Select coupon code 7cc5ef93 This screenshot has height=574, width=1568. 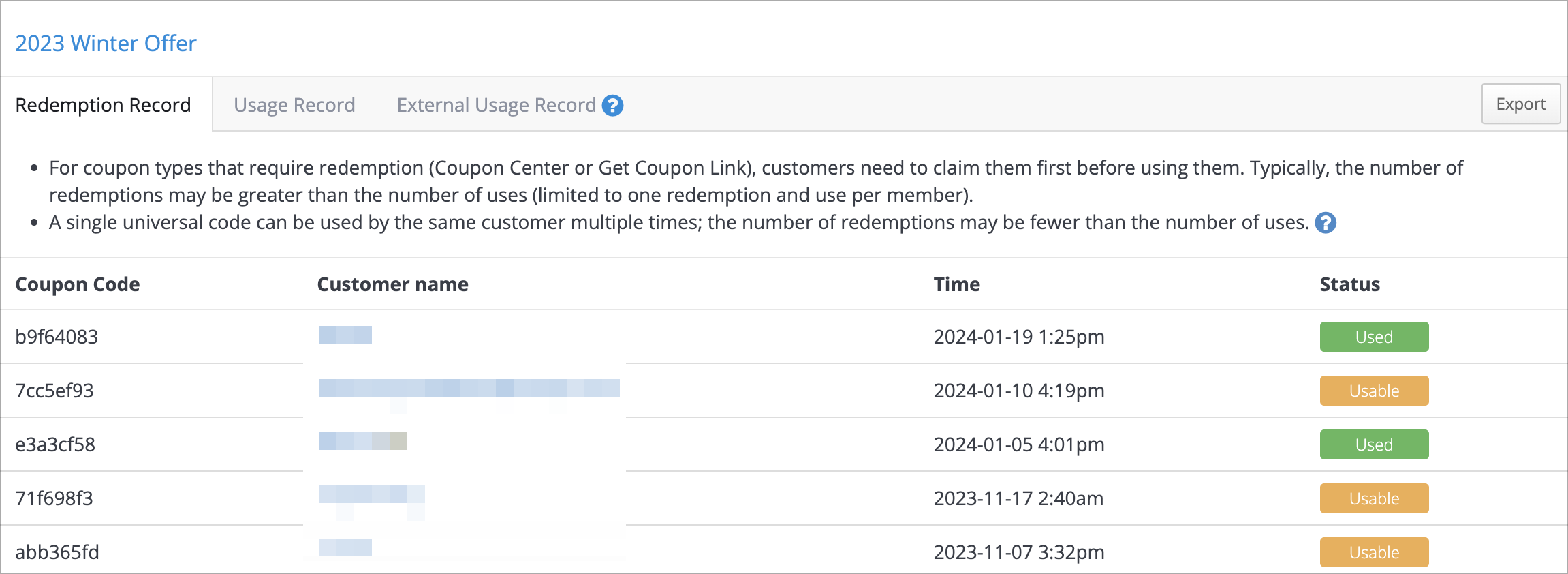(x=54, y=391)
